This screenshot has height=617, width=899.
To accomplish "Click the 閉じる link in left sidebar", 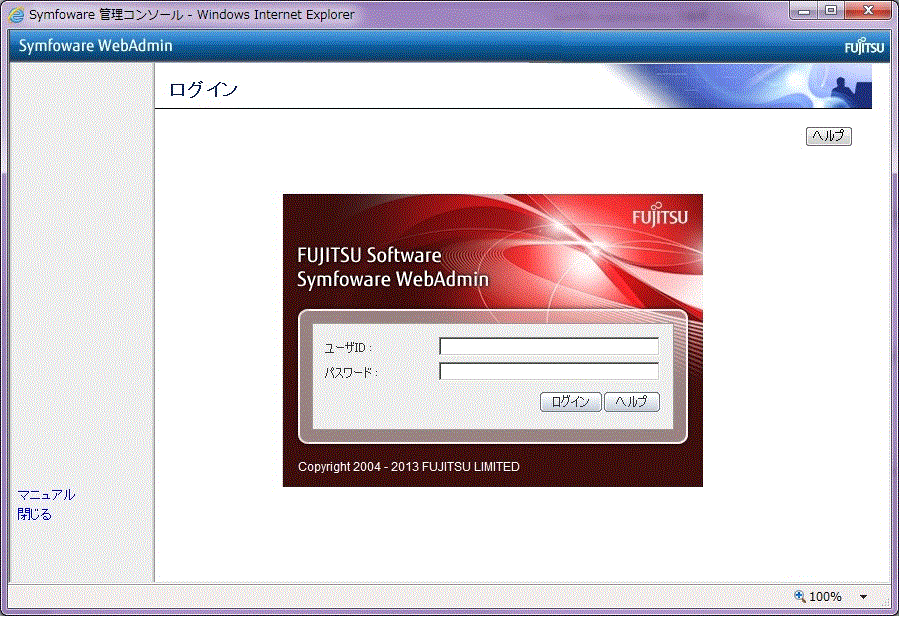I will tap(34, 515).
